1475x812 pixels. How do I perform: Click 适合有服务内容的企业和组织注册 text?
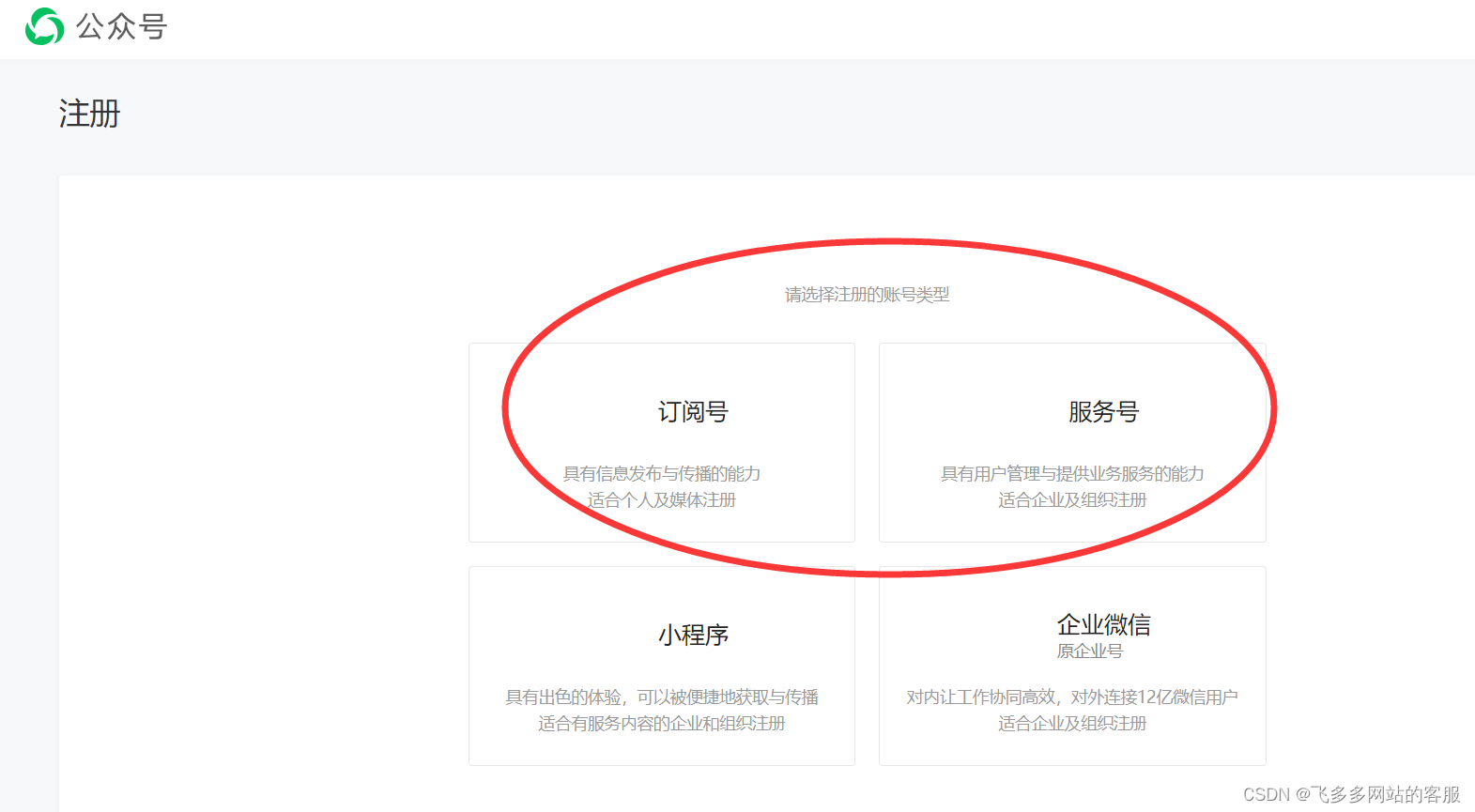coord(662,724)
